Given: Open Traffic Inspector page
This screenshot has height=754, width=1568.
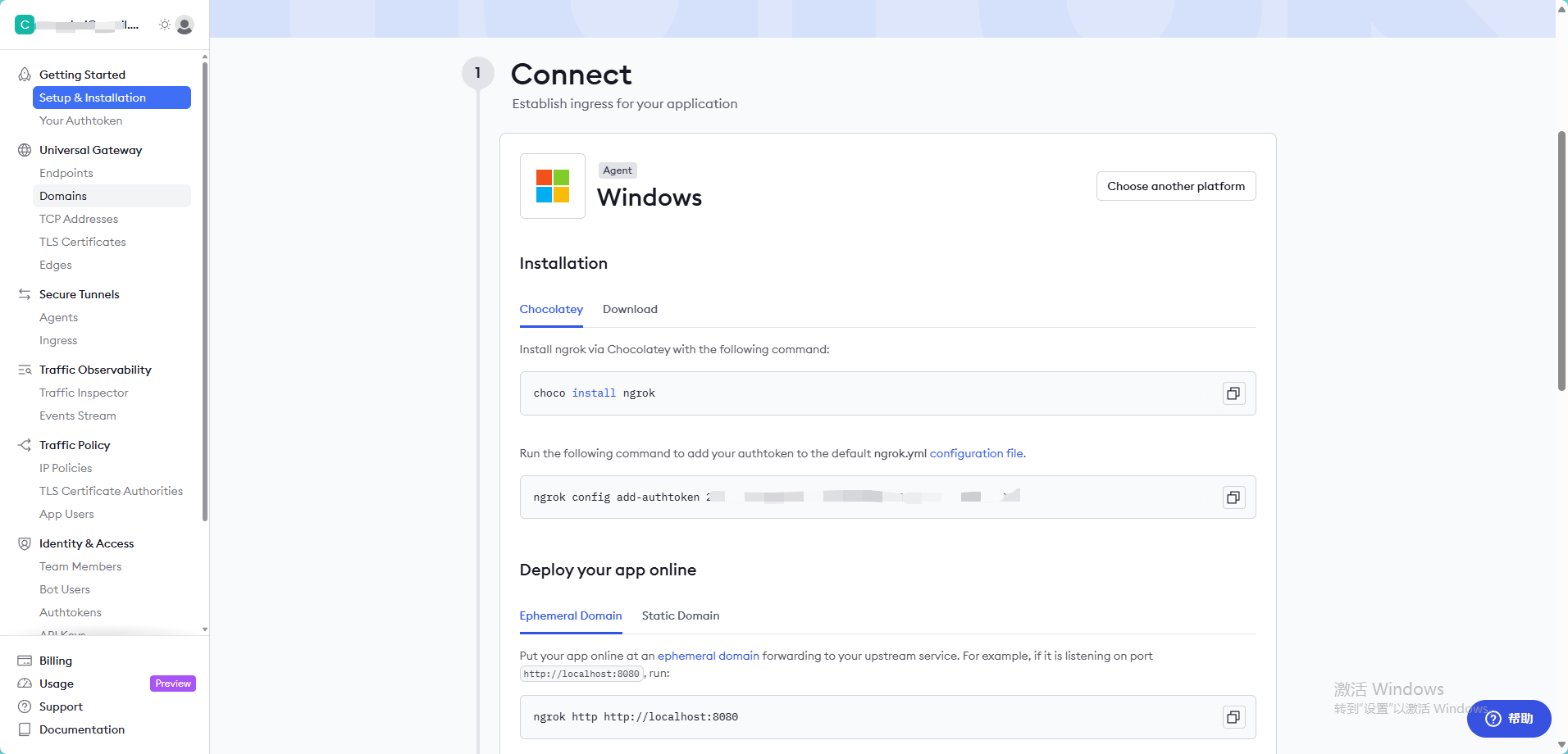Looking at the screenshot, I should (84, 393).
